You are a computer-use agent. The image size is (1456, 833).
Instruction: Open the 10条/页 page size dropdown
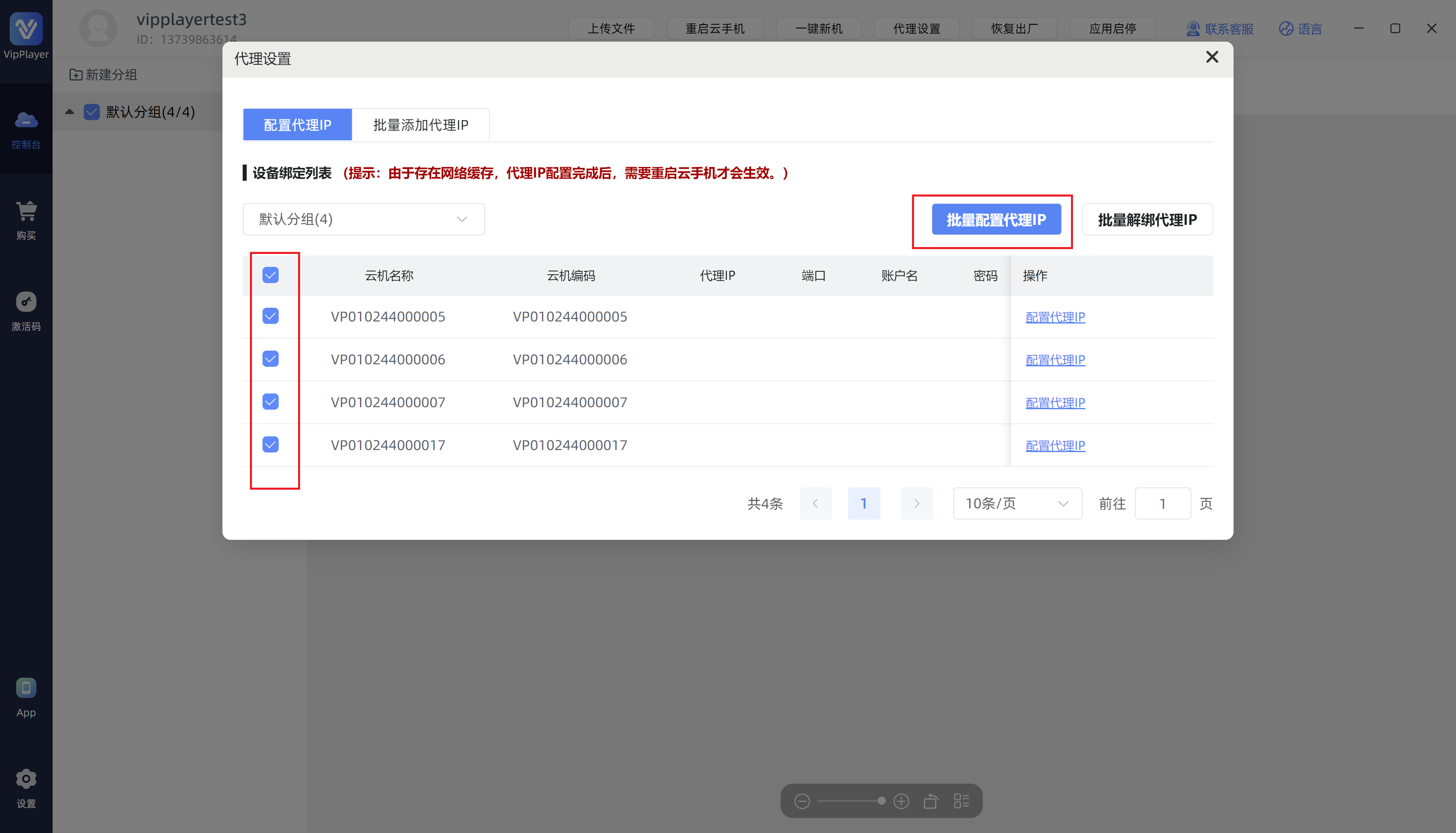pyautogui.click(x=1017, y=503)
